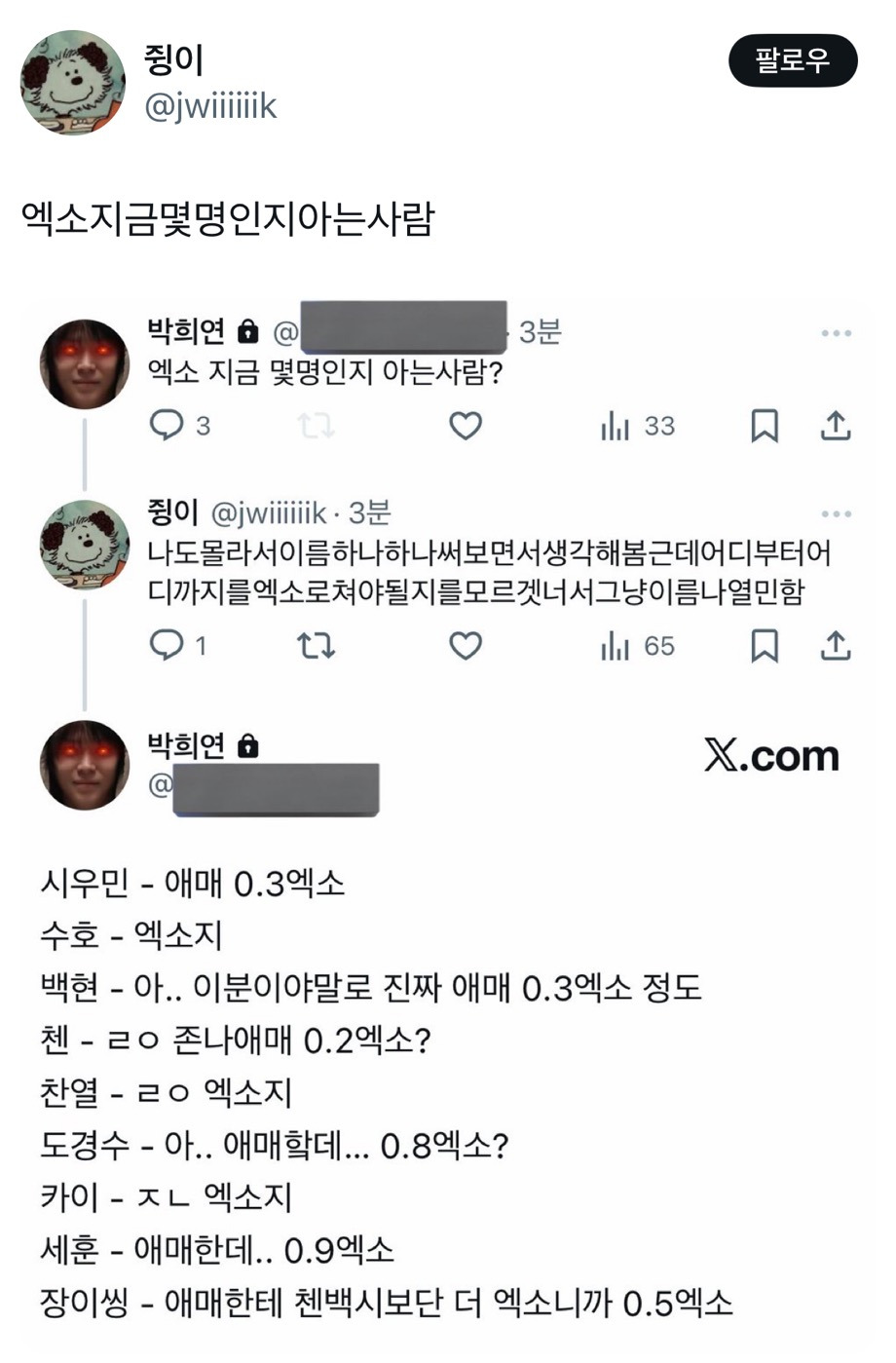Open three-dot menu on 박희연's first tweet

click(836, 333)
